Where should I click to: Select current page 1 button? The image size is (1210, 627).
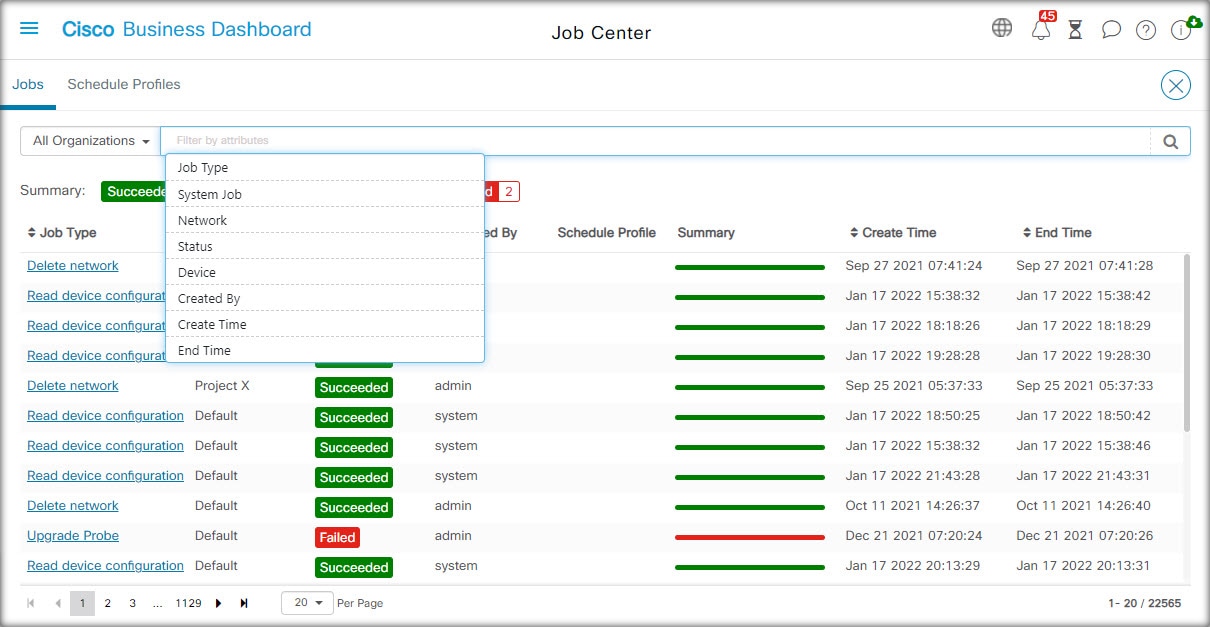click(x=82, y=603)
